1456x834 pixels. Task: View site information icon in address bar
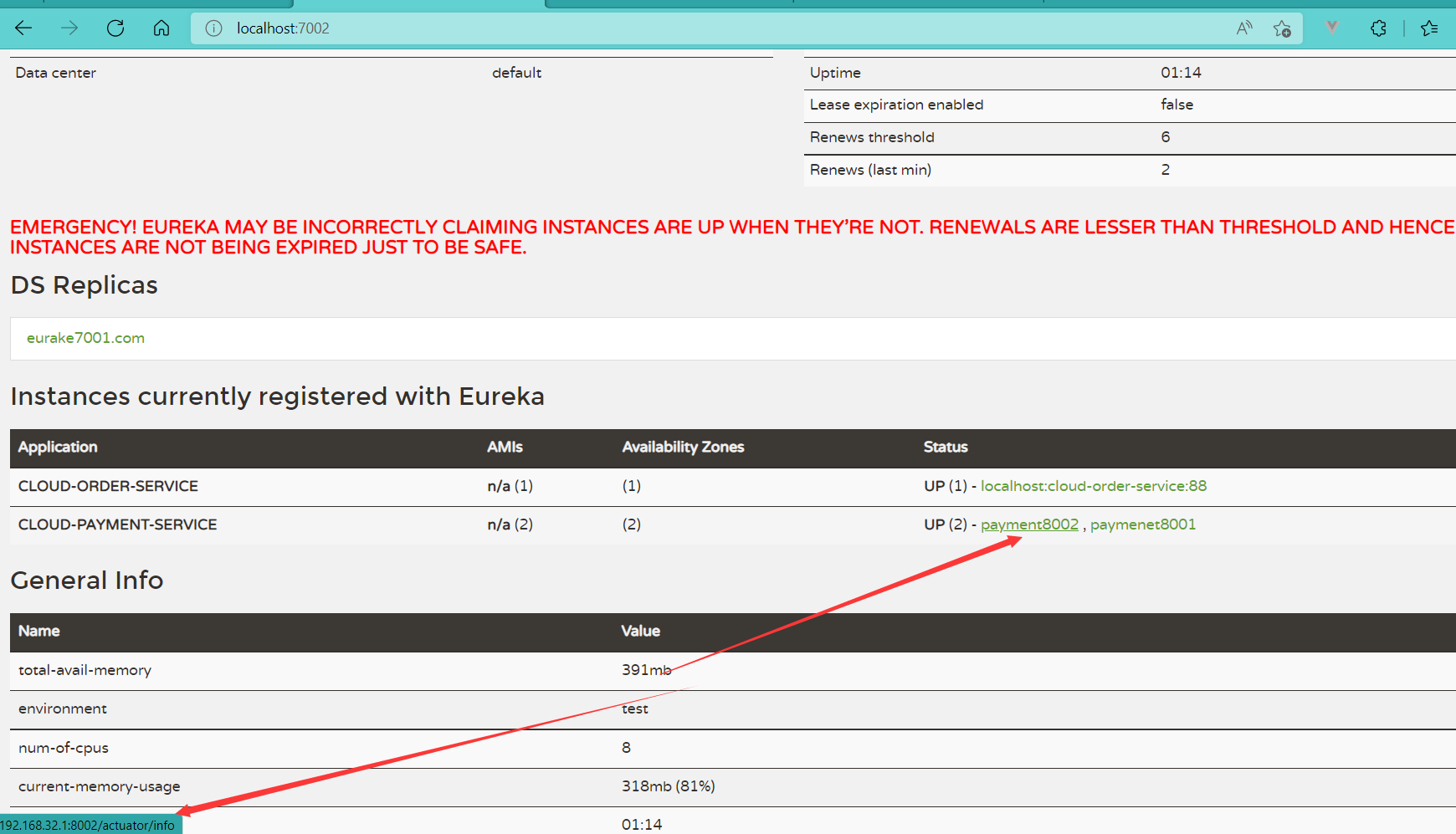click(x=214, y=28)
